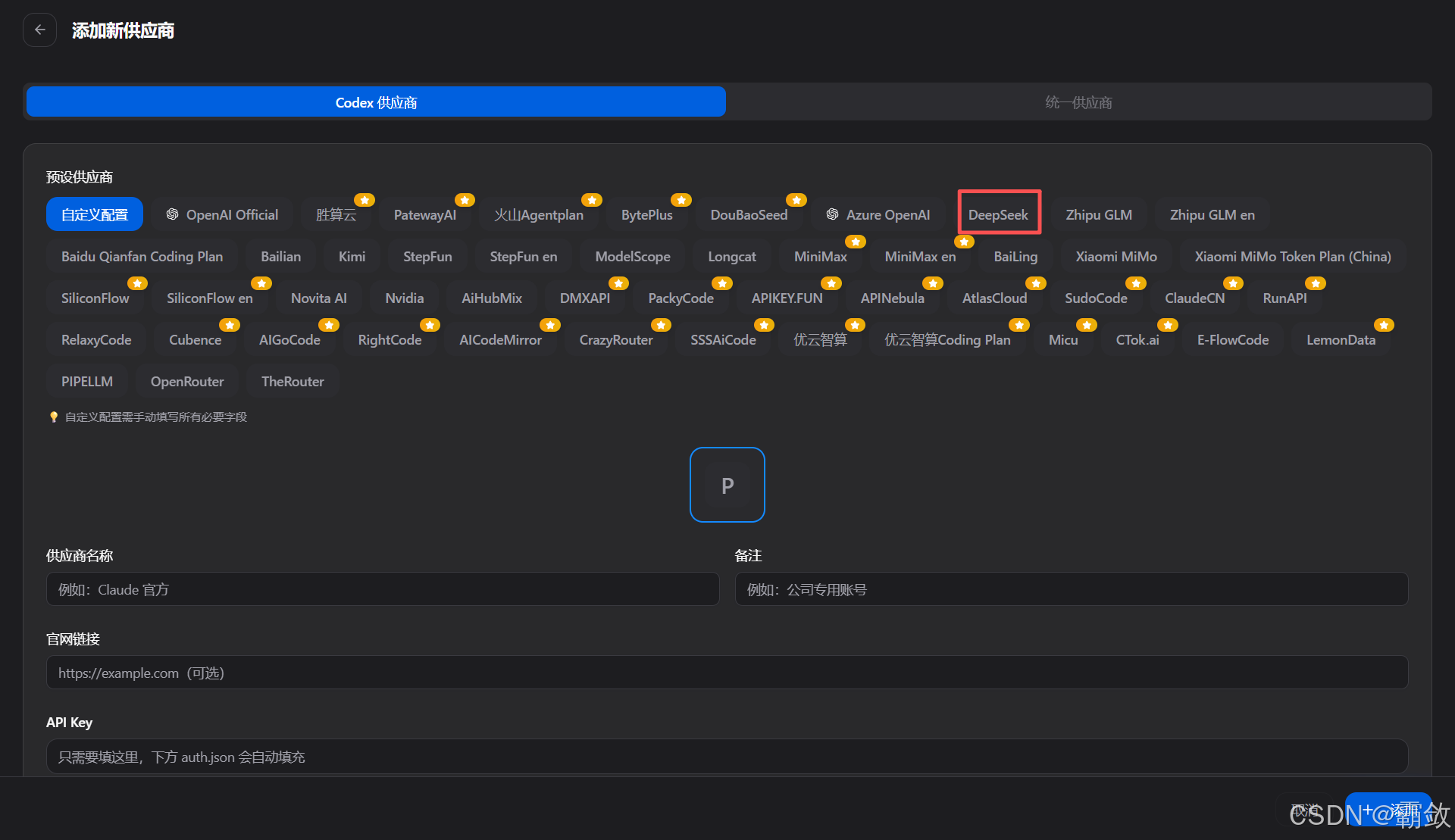
Task: Pick the DouBaoSeed preset
Action: tap(749, 214)
